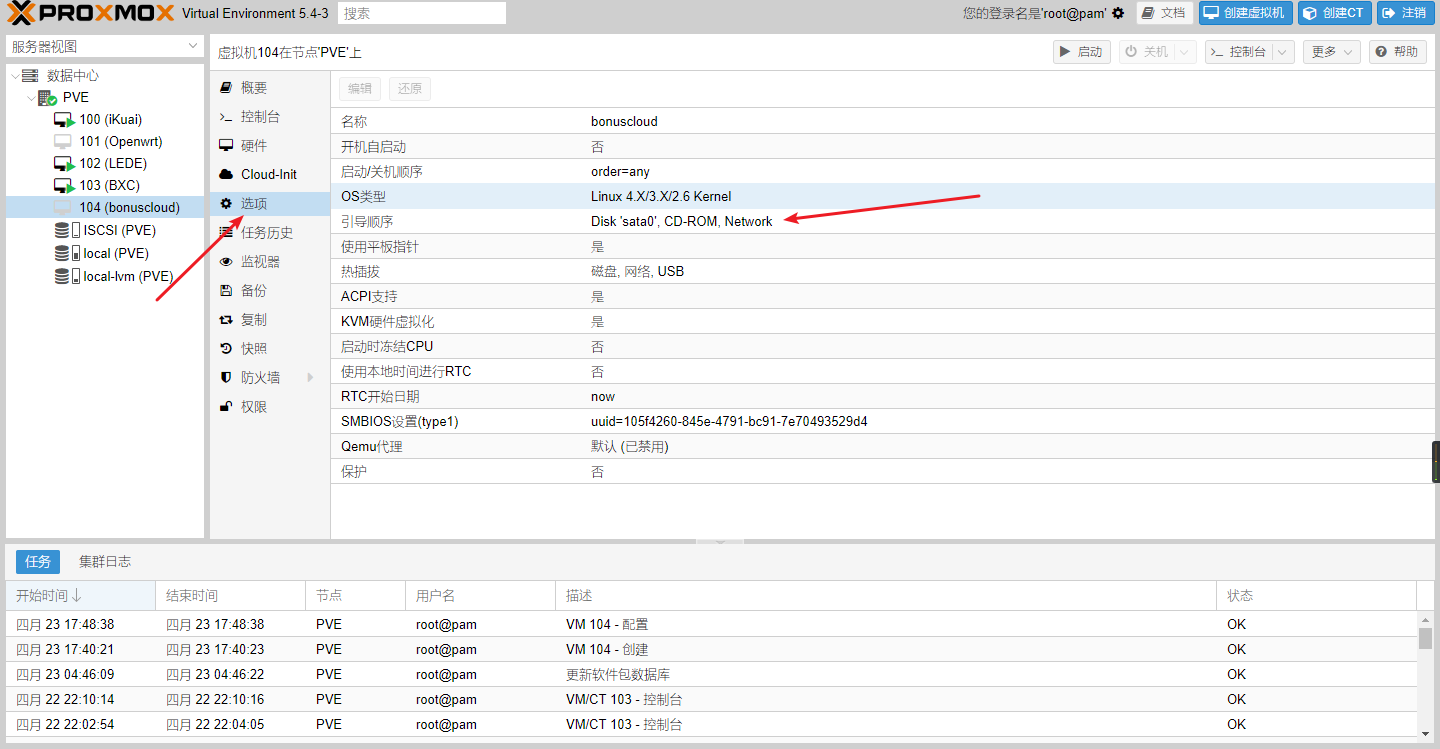Select the 更新软件包数据库 task row
Image resolution: width=1440 pixels, height=749 pixels.
coord(711,674)
